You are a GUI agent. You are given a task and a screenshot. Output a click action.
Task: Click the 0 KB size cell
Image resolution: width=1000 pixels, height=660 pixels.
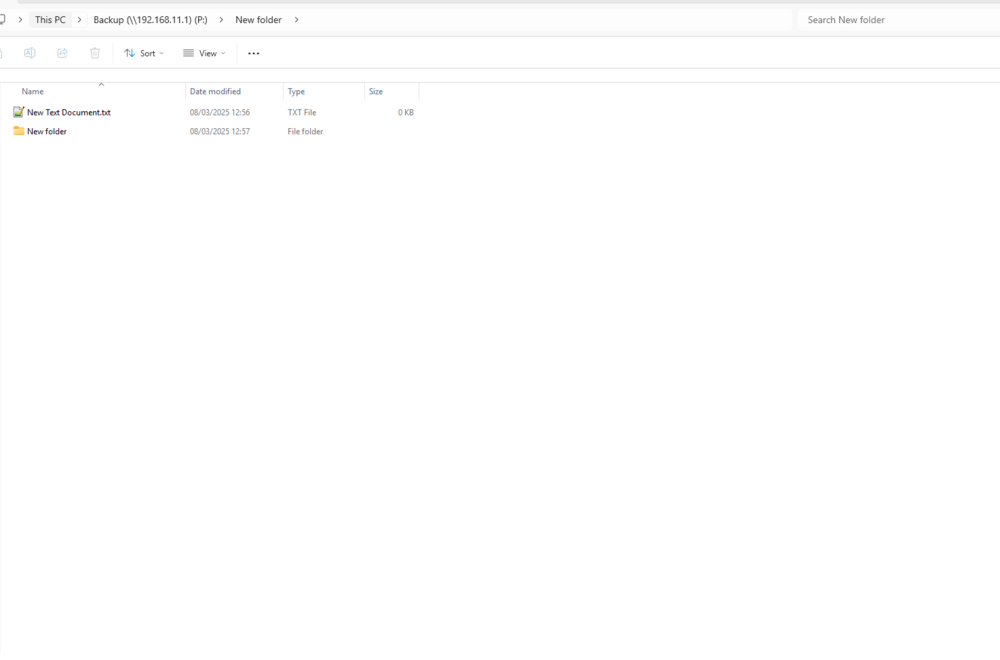[x=406, y=112]
